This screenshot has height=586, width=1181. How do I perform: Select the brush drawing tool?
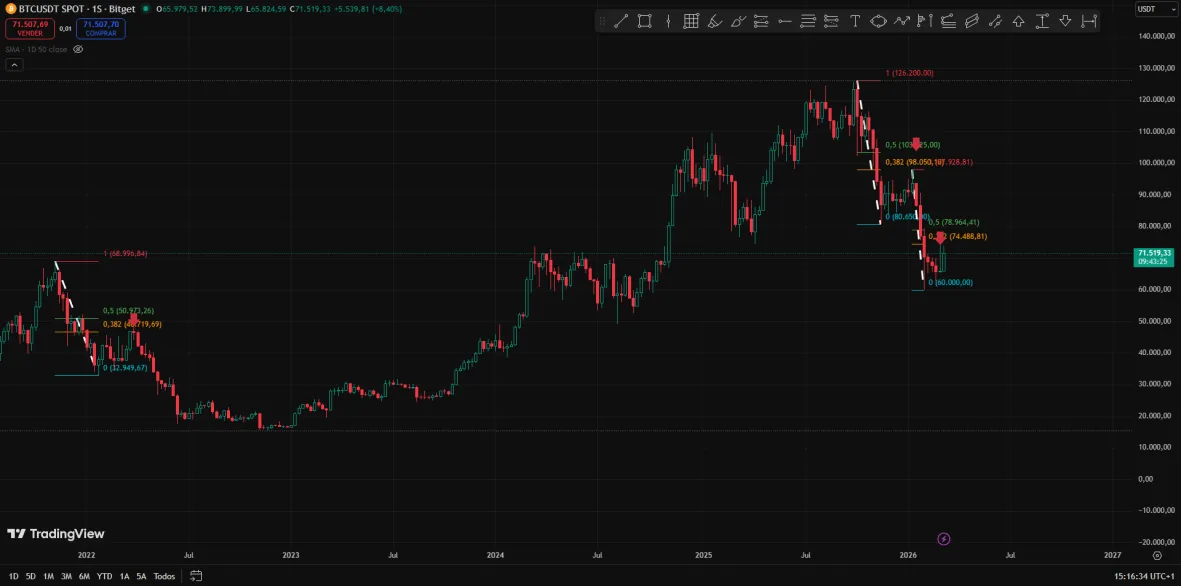pyautogui.click(x=738, y=21)
